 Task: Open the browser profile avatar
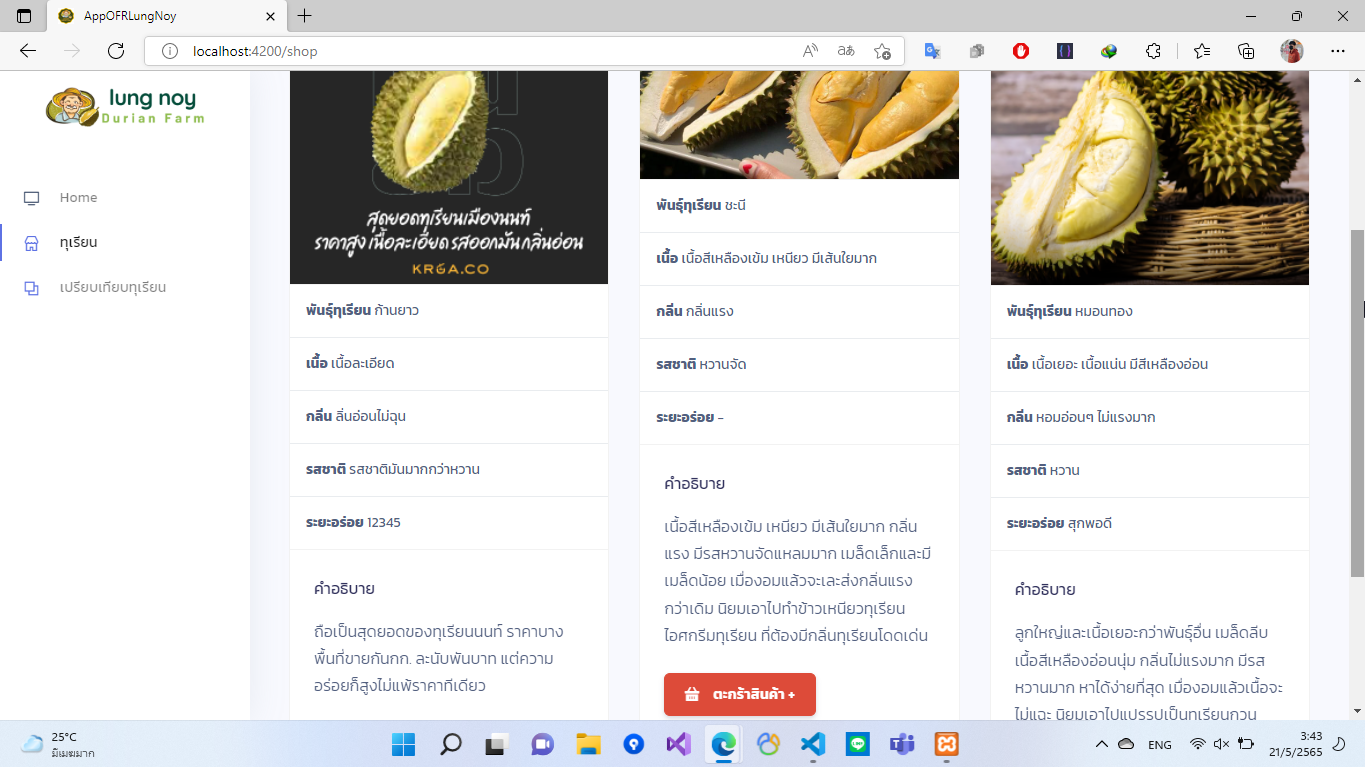pos(1292,51)
